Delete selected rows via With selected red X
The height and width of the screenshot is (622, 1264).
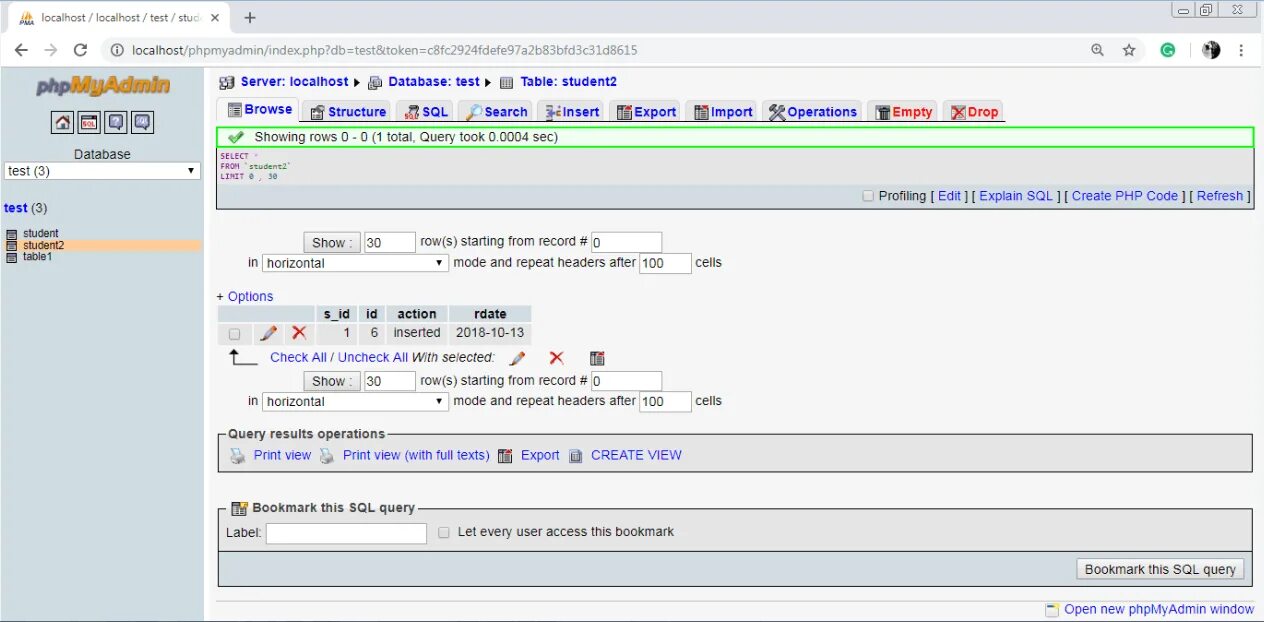tap(556, 358)
